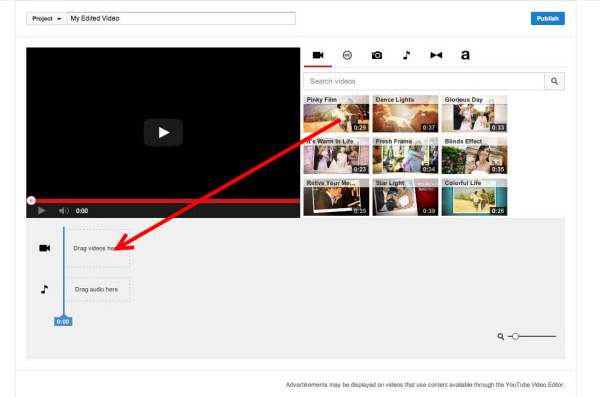Switch to the photos camera tab

click(x=377, y=56)
